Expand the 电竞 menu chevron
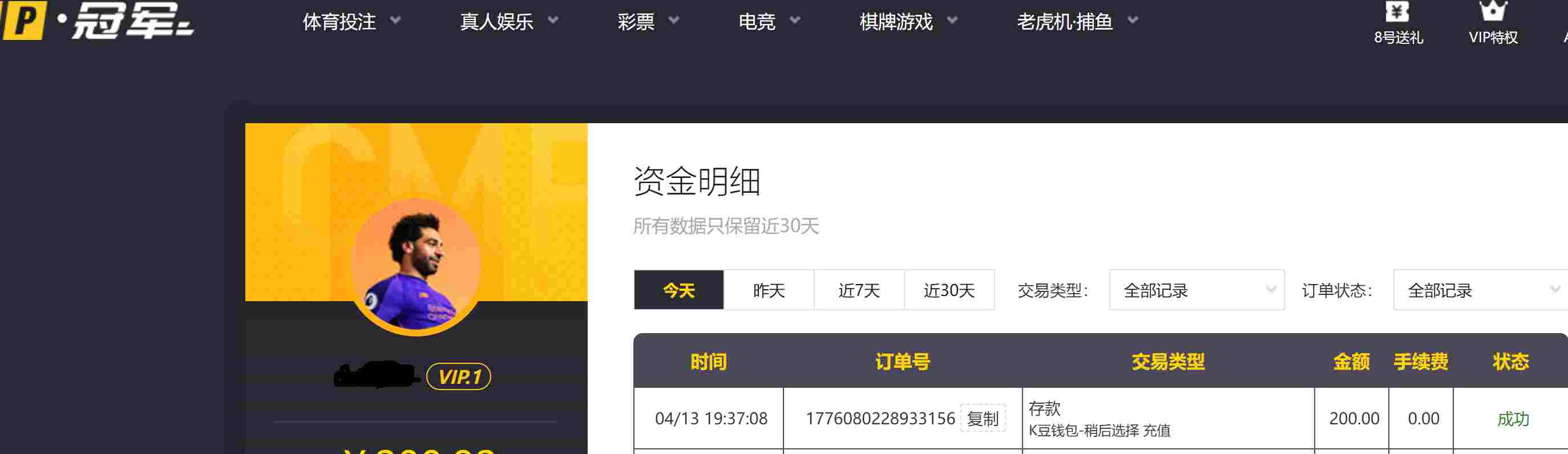 [x=795, y=20]
